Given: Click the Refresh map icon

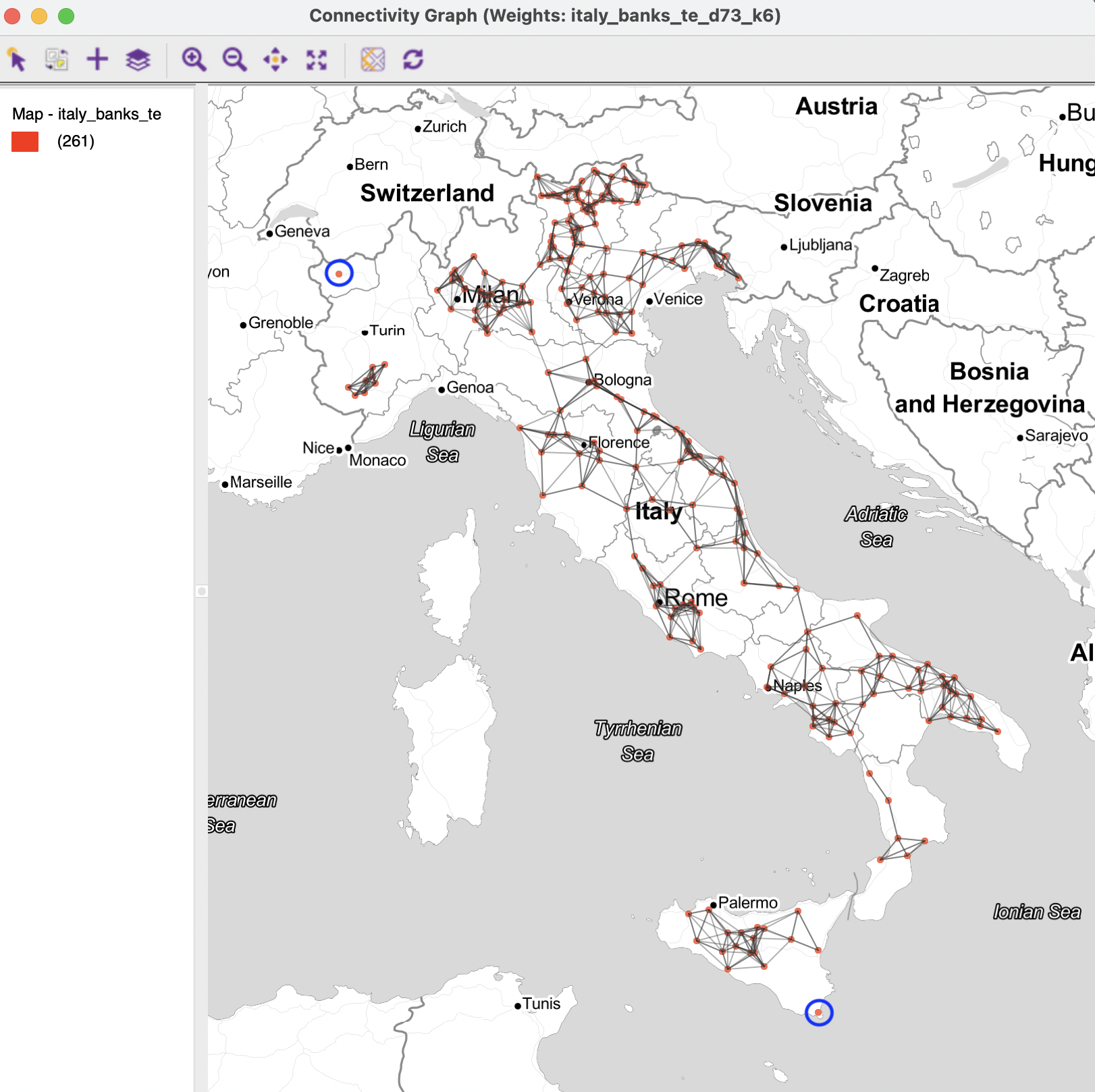Looking at the screenshot, I should pyautogui.click(x=413, y=59).
